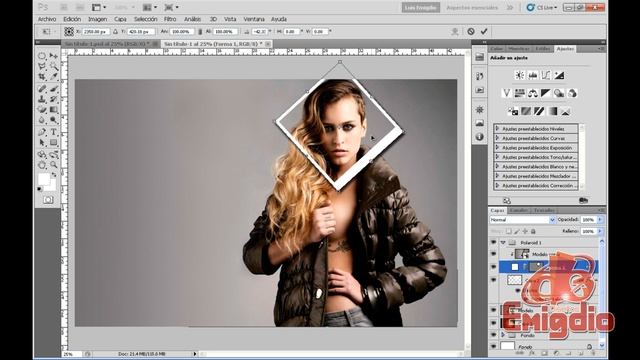Expand Ajustes preestablecidos Curvas
The image size is (640, 360).
497,138
